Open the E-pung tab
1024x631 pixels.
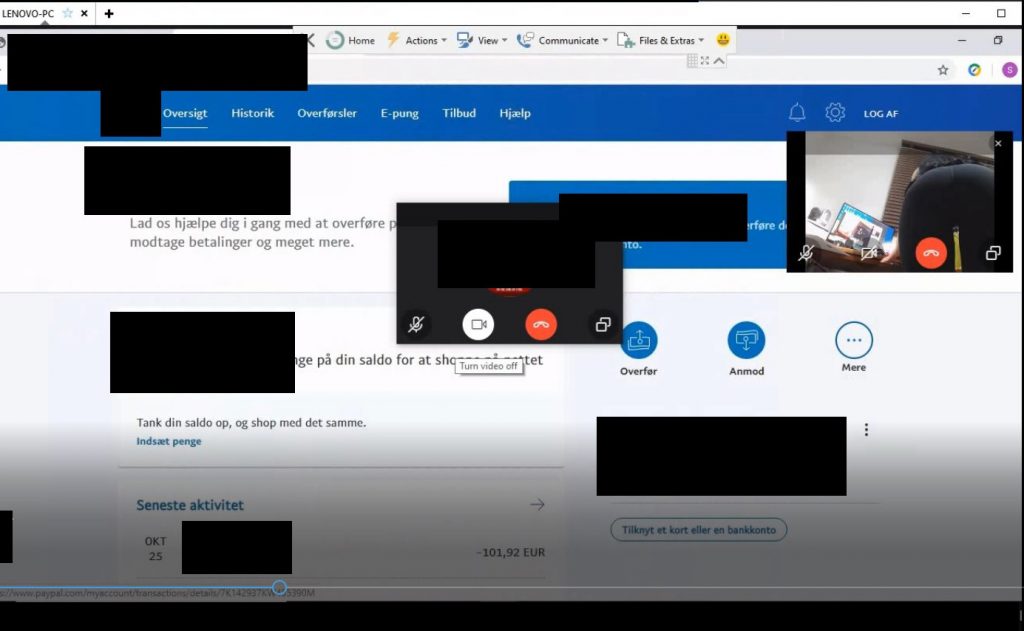click(x=400, y=113)
